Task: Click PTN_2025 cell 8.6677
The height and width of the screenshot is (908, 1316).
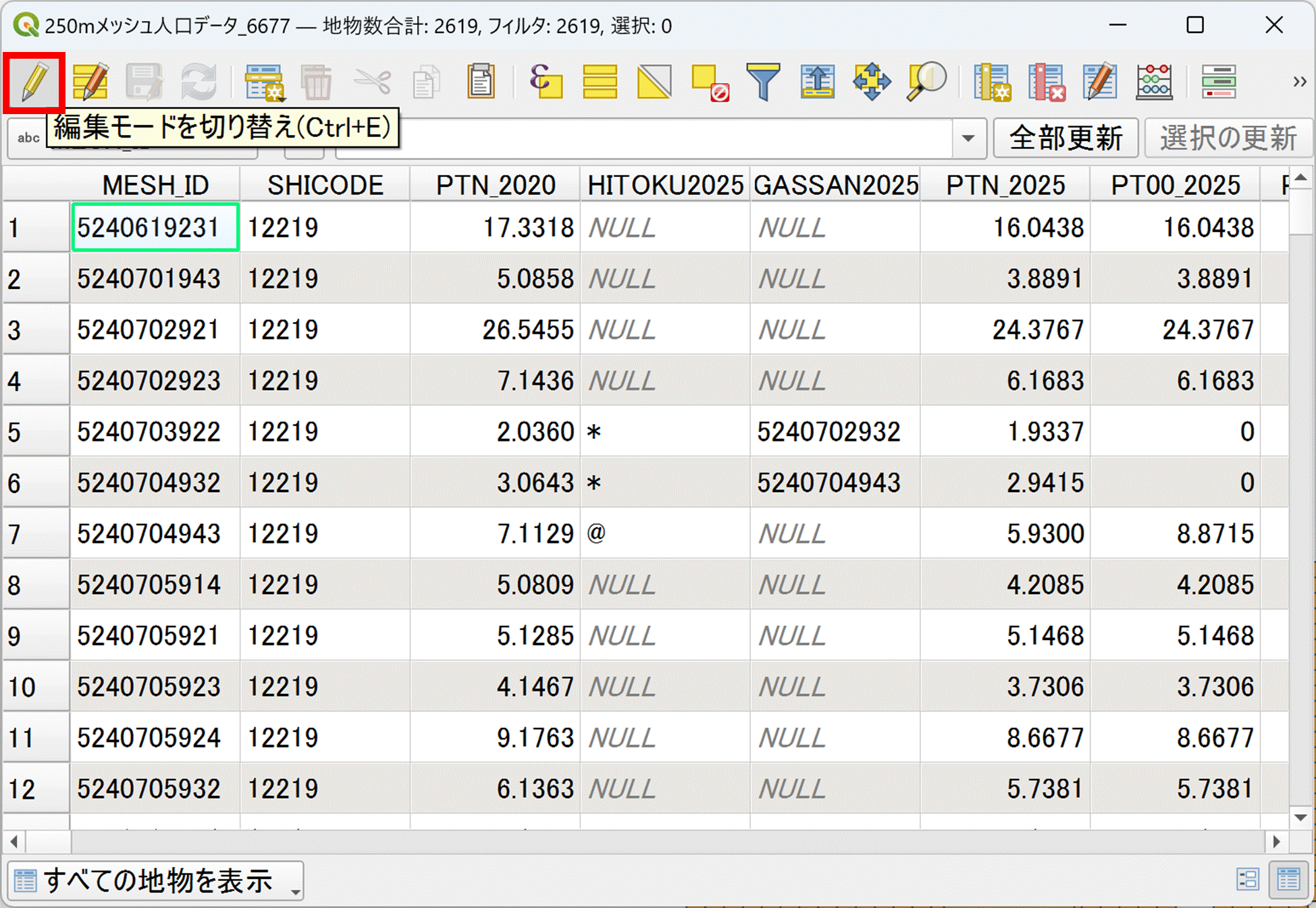Action: 1006,737
